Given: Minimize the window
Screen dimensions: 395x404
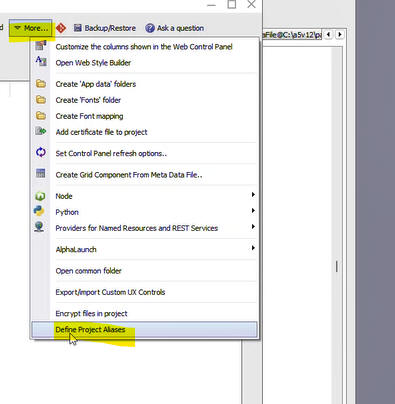Looking at the screenshot, I should click(211, 5).
